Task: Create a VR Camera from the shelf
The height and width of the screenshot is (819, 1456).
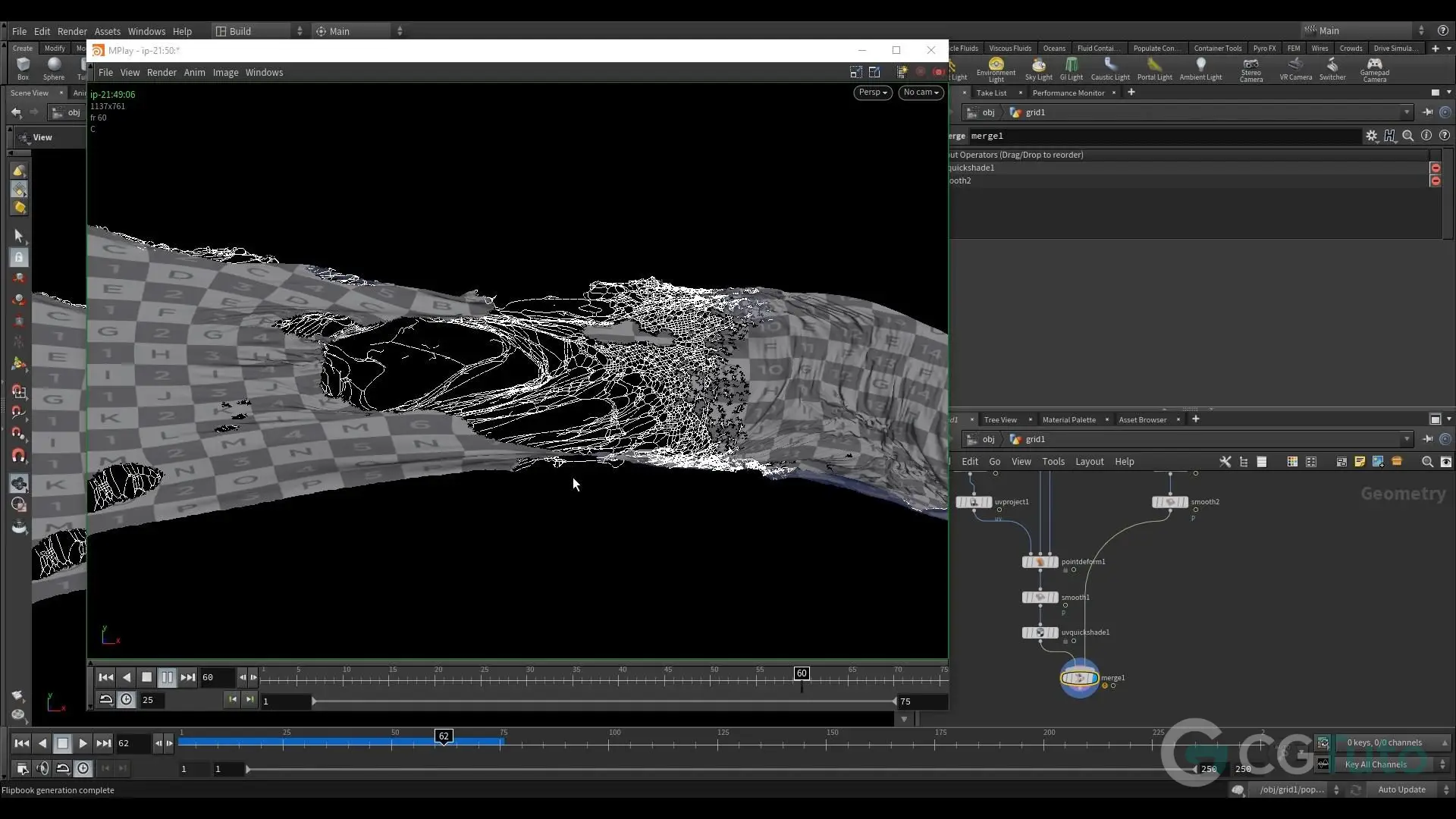Action: click(x=1295, y=69)
